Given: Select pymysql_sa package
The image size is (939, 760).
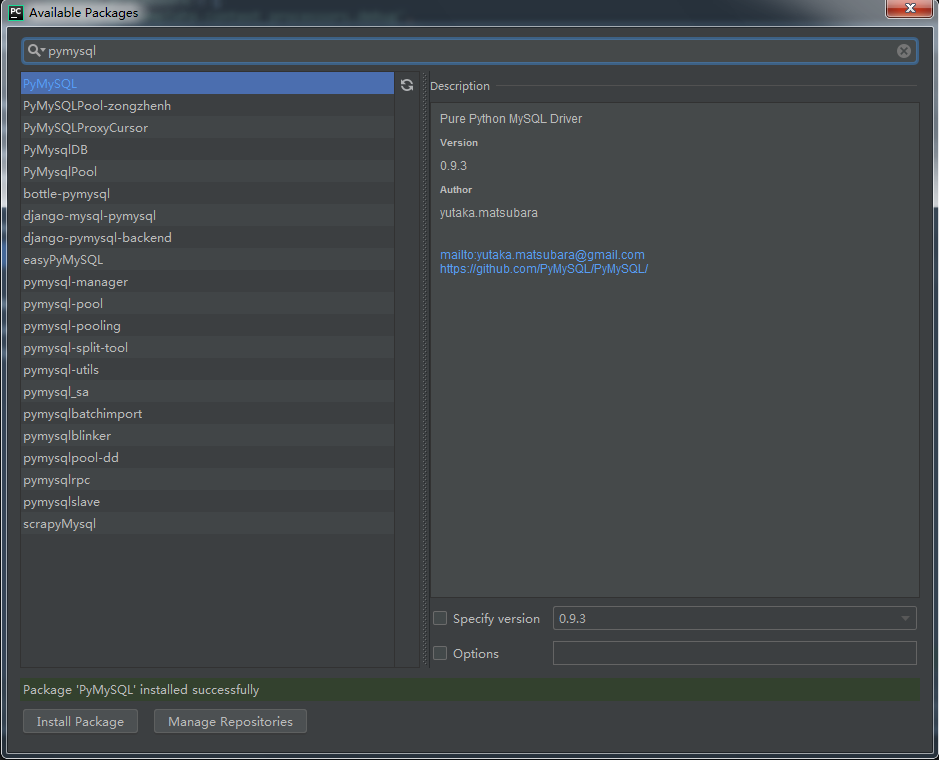Looking at the screenshot, I should coord(207,392).
